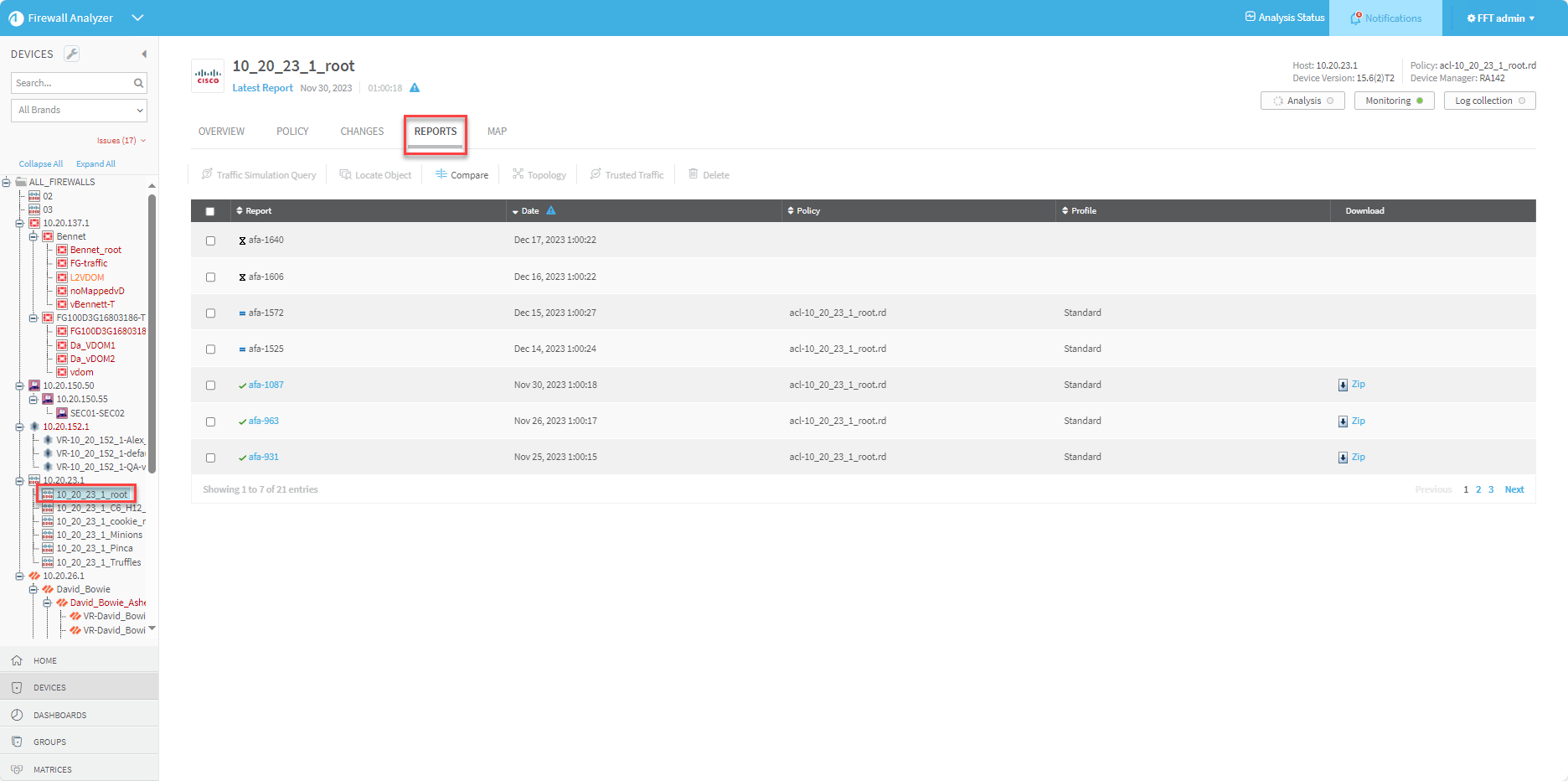Click the device search input field
Viewport: 1568px width, 781px height.
point(72,83)
